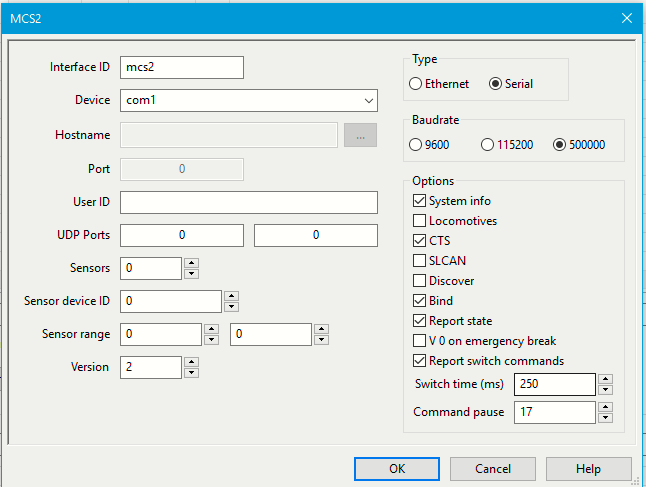Decrease the Command pause value

point(604,417)
